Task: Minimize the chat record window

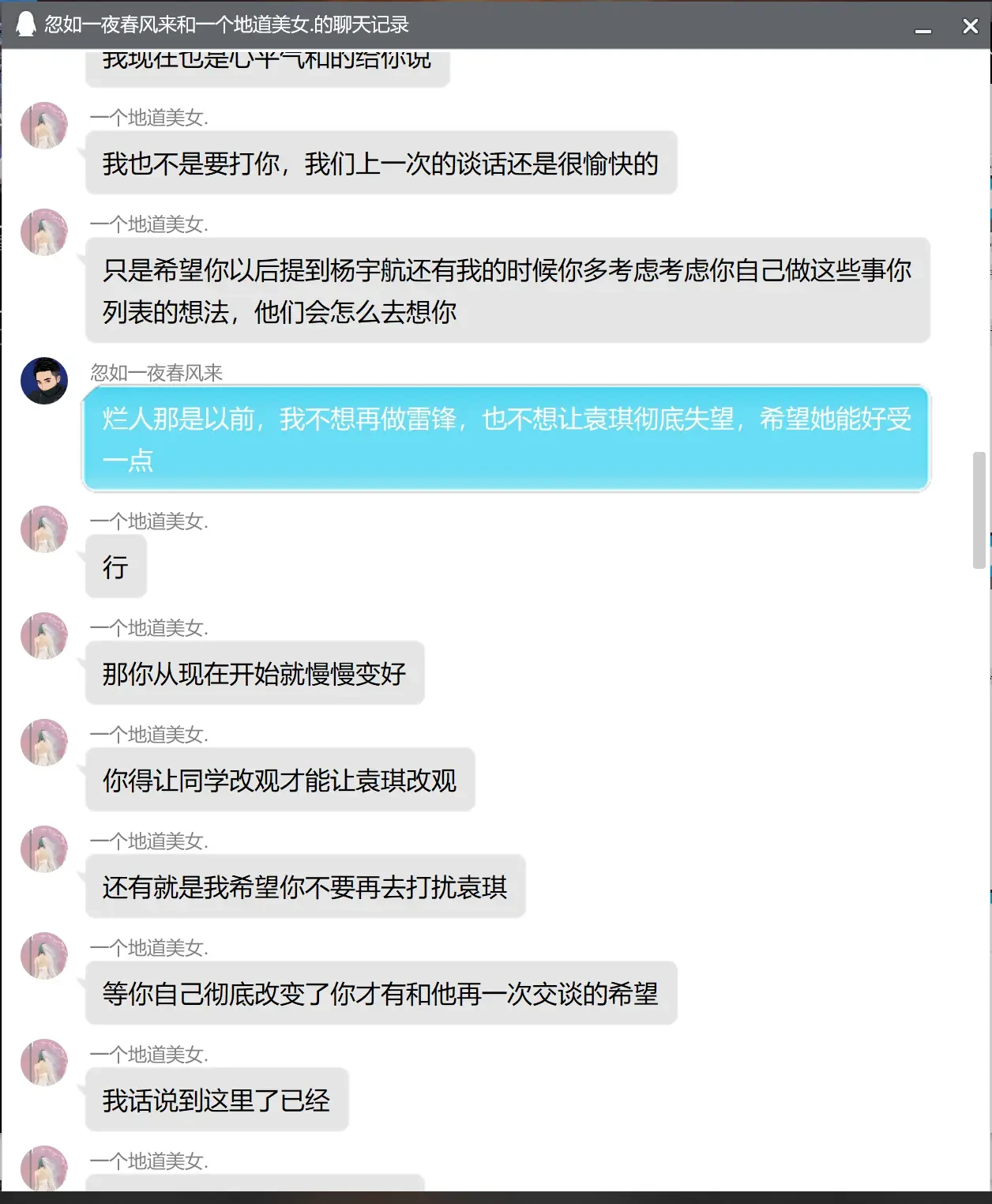Action: click(923, 27)
